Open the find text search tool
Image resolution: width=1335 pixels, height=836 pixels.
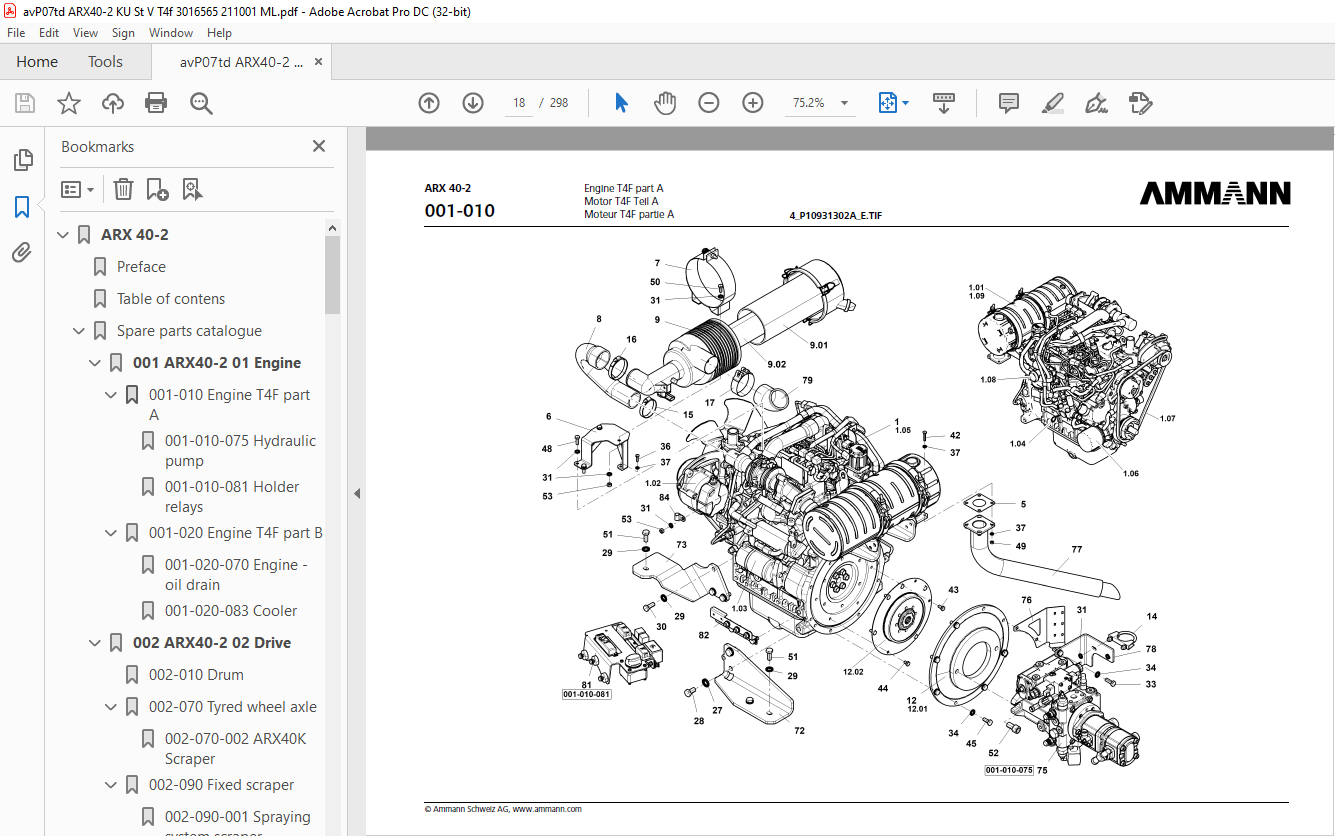(201, 103)
